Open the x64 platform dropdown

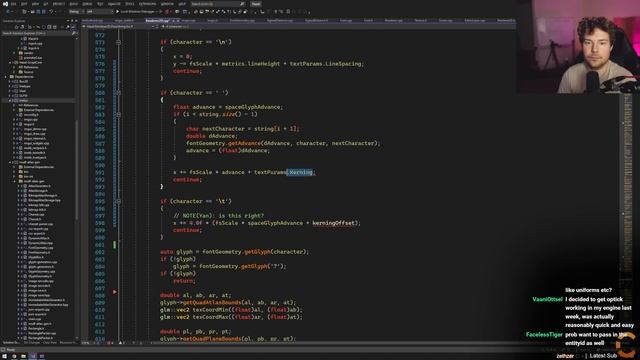tap(100, 12)
